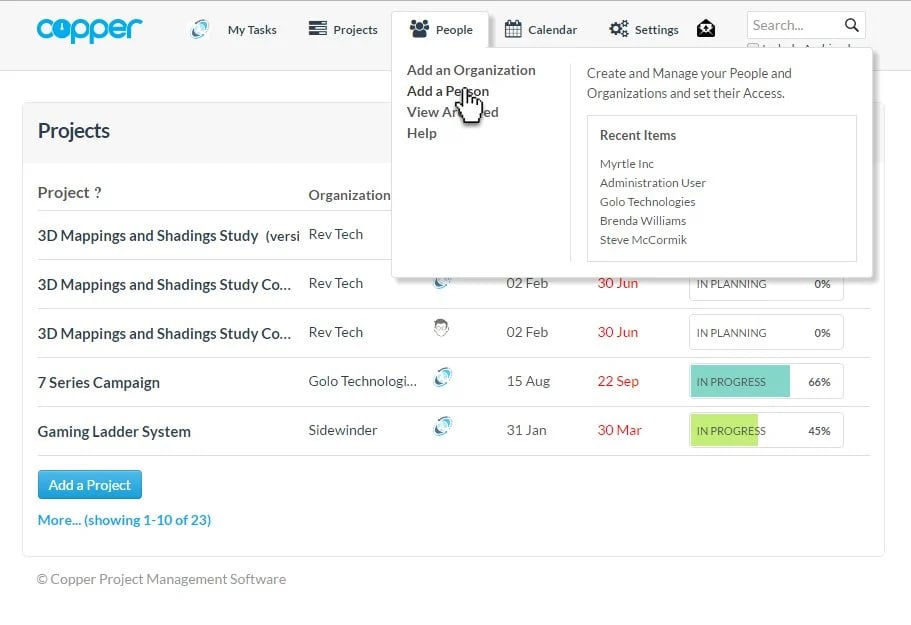Click the Projects stack icon
Image resolution: width=911 pixels, height=625 pixels.
click(318, 29)
